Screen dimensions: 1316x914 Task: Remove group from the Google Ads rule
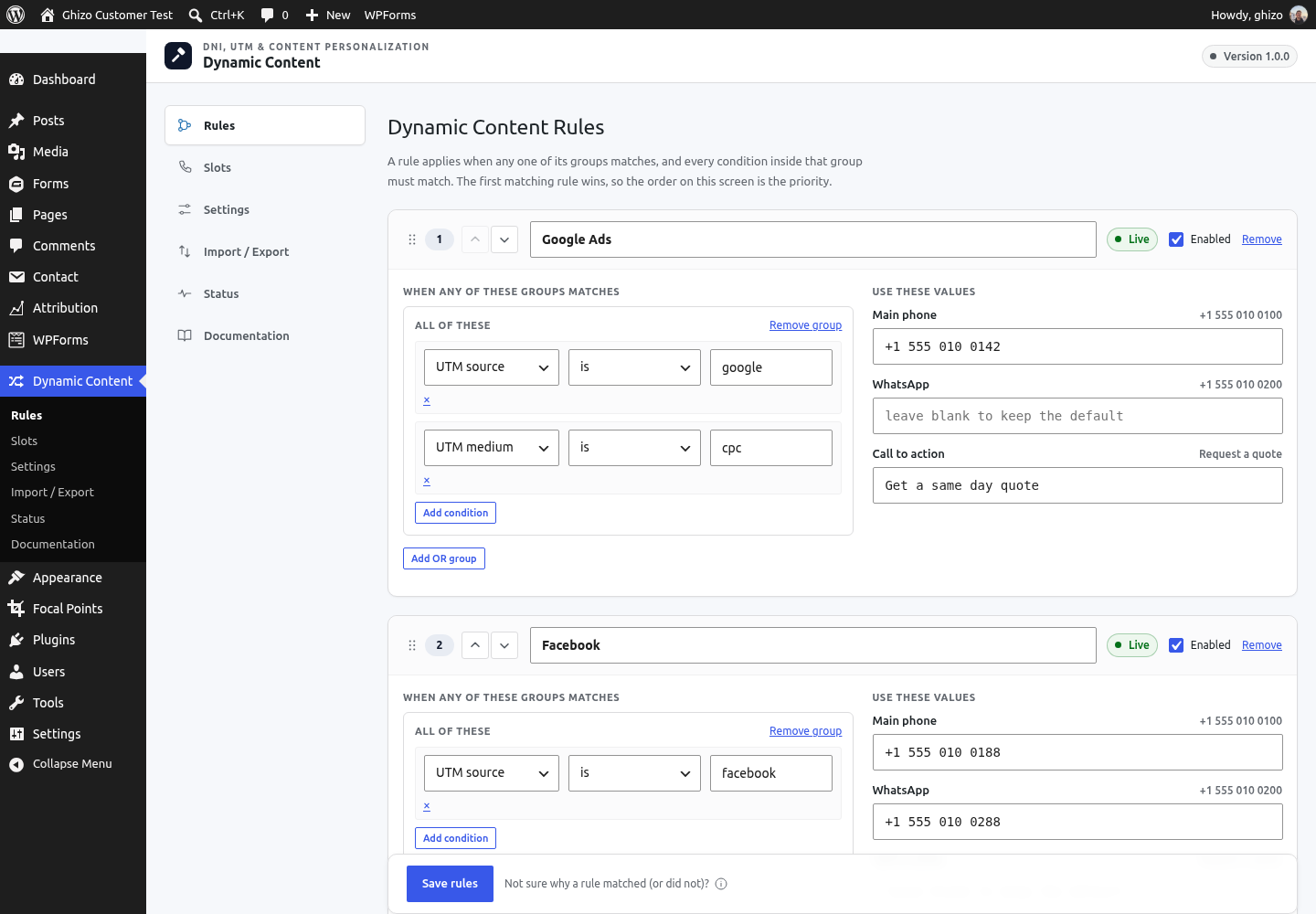click(x=805, y=325)
